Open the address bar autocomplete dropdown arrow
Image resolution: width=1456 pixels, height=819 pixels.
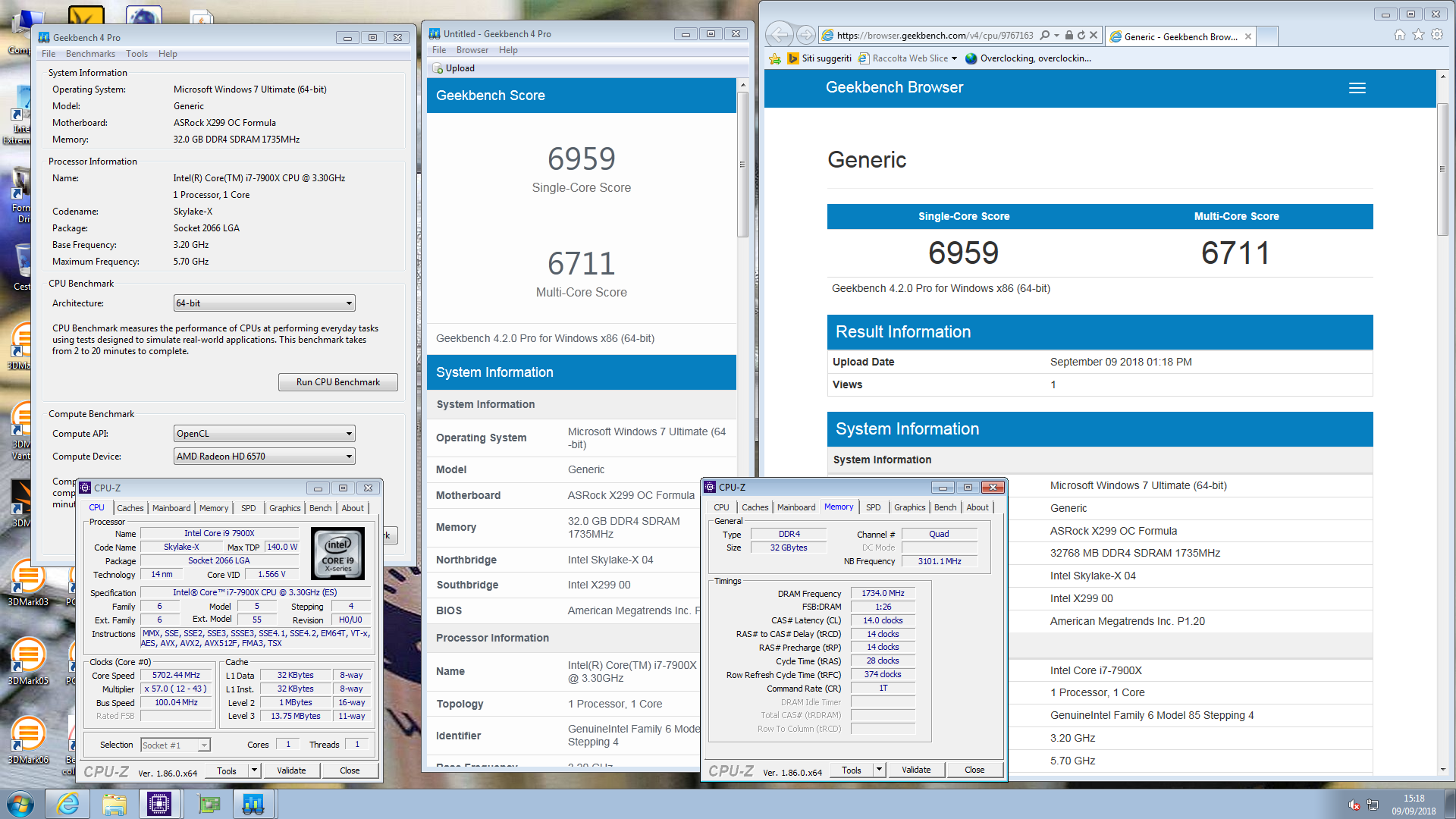(x=1056, y=35)
